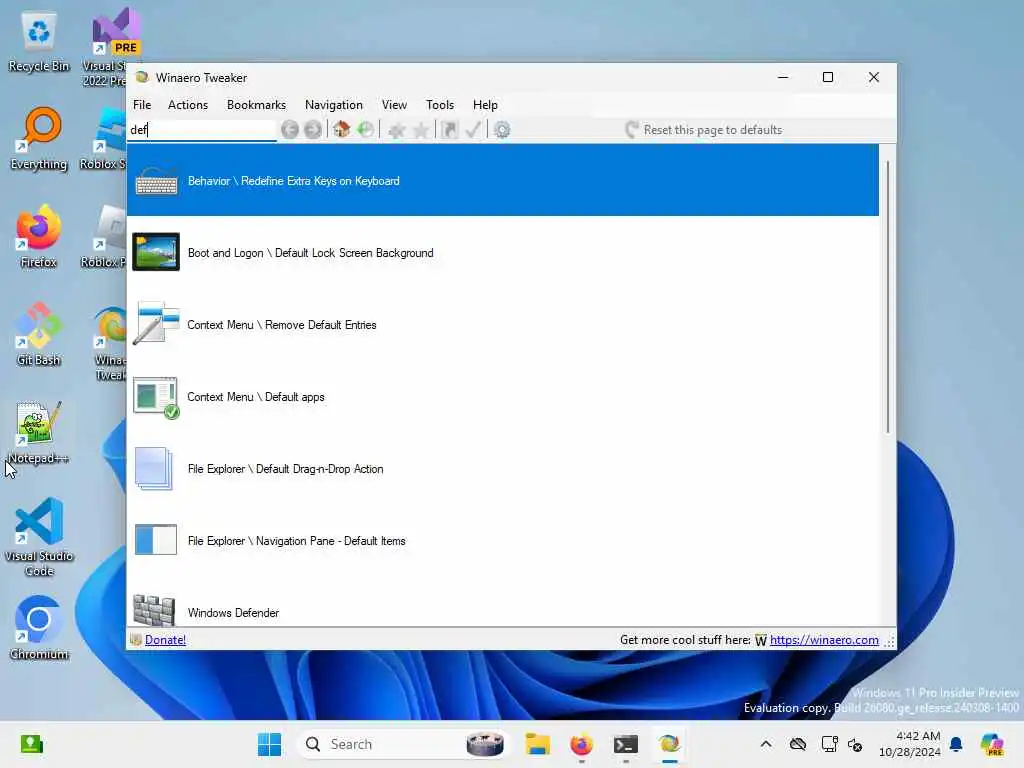Open the Actions menu
Image resolution: width=1024 pixels, height=768 pixels.
188,104
